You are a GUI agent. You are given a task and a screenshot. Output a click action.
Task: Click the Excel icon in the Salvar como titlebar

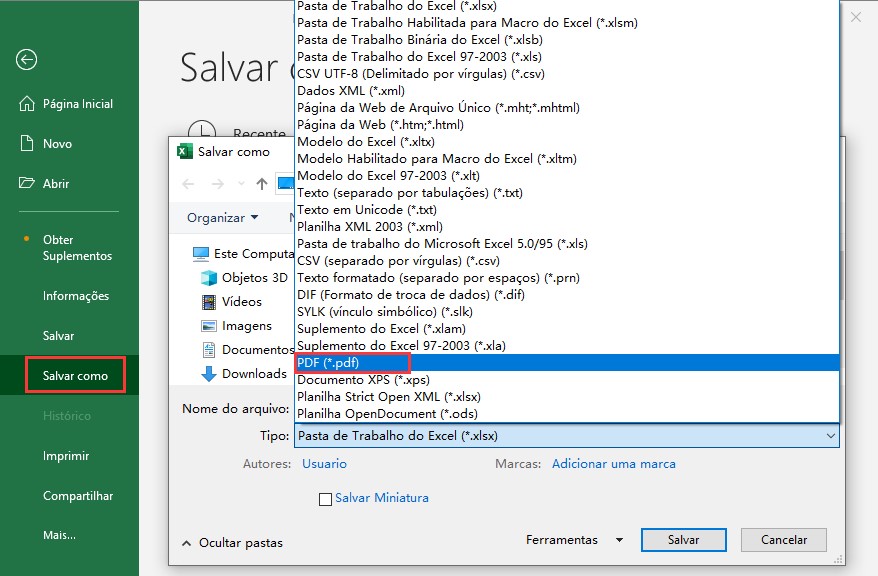coord(184,150)
